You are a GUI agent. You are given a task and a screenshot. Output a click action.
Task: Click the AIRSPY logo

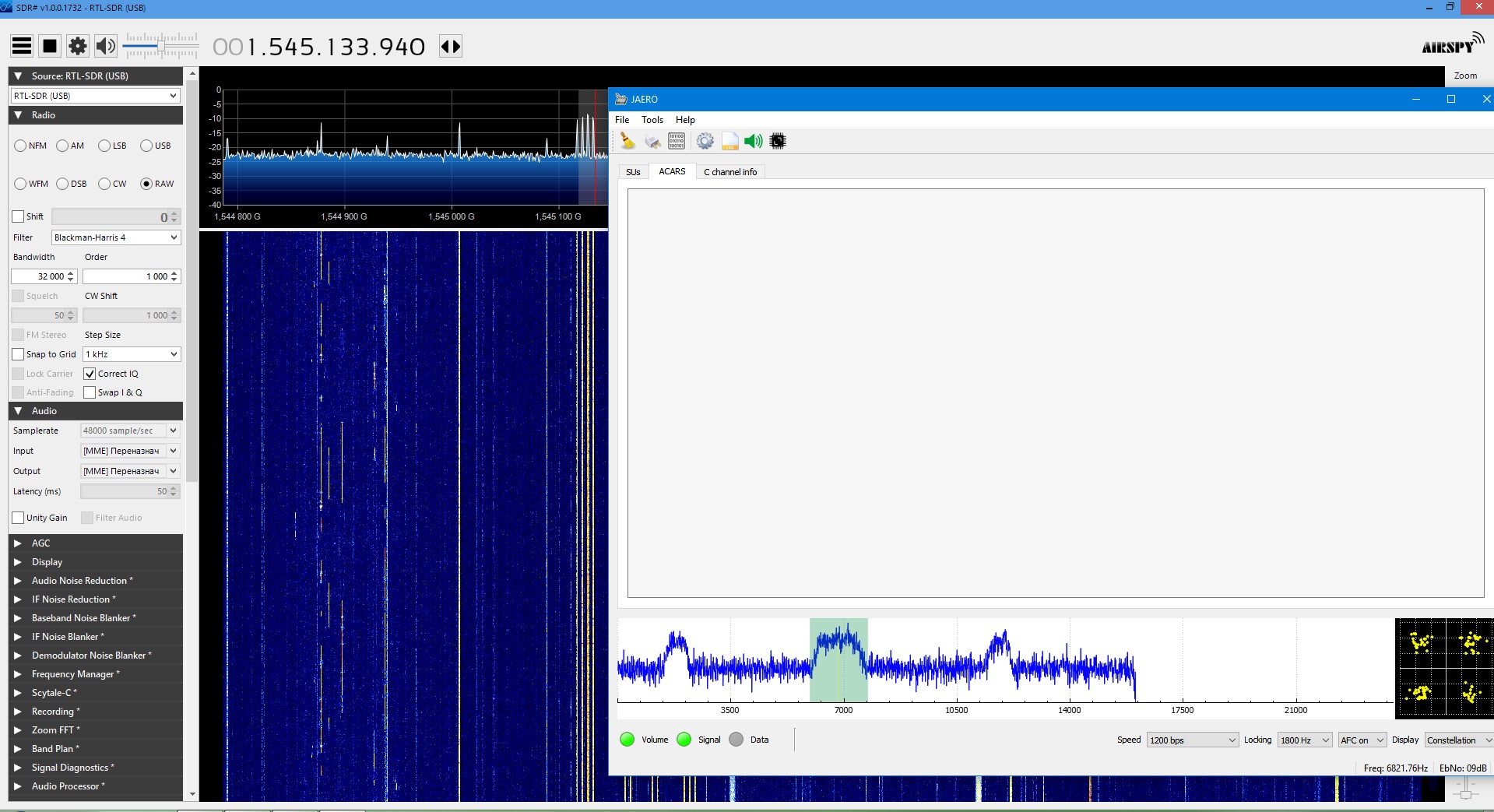tap(1453, 44)
